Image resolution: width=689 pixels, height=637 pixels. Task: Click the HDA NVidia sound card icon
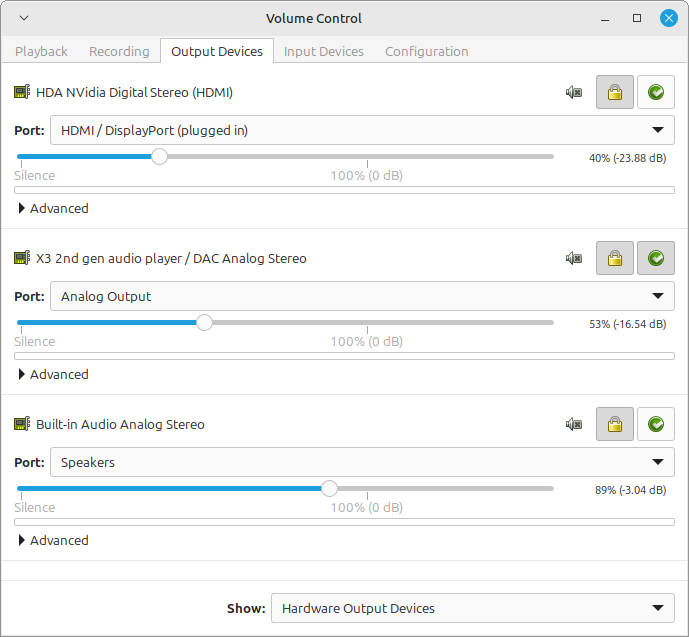tap(22, 92)
